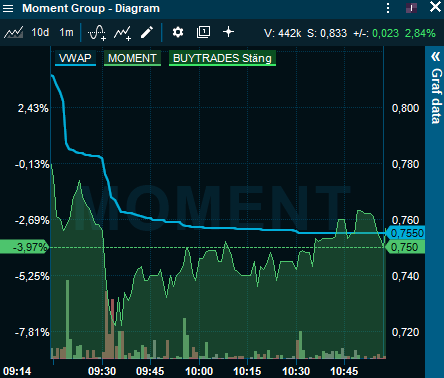The width and height of the screenshot is (444, 378).
Task: Click the Moment Group - Diagram title
Action: [x=91, y=8]
